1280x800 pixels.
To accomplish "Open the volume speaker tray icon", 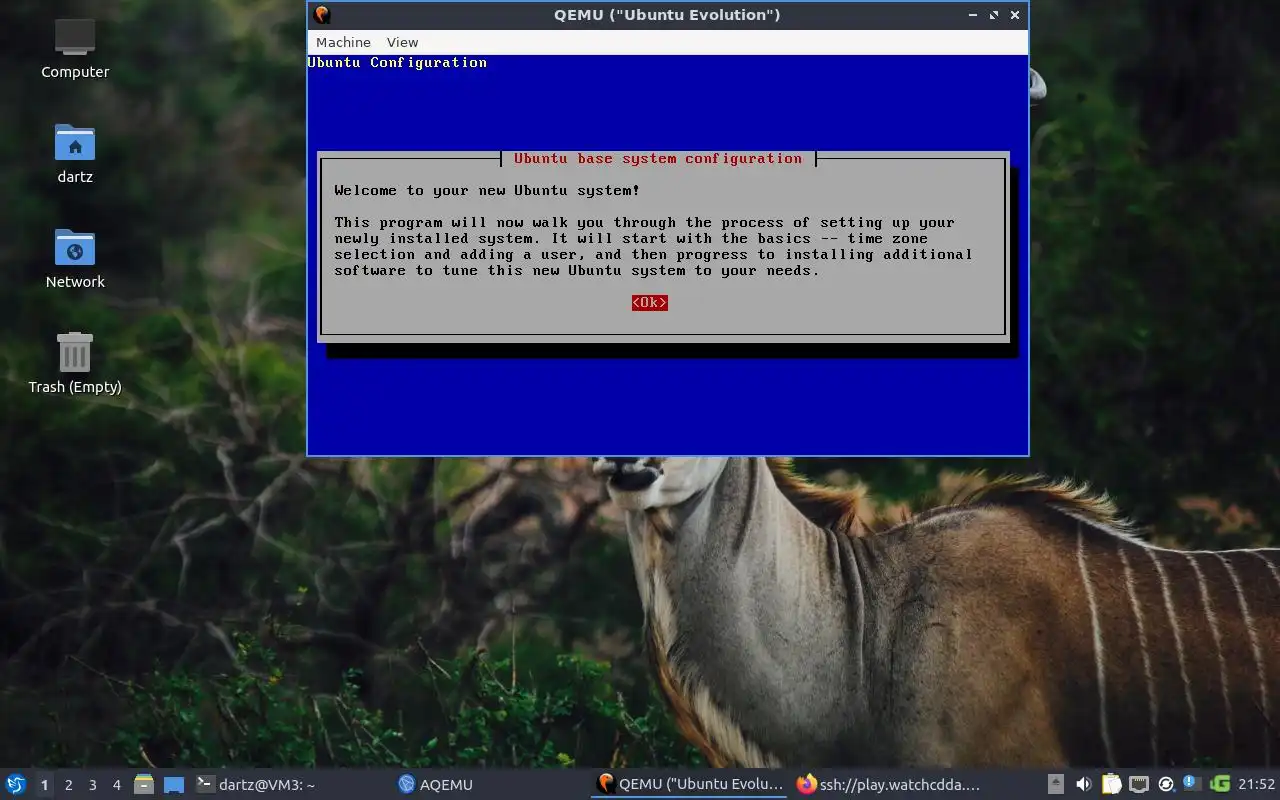I will coord(1083,784).
